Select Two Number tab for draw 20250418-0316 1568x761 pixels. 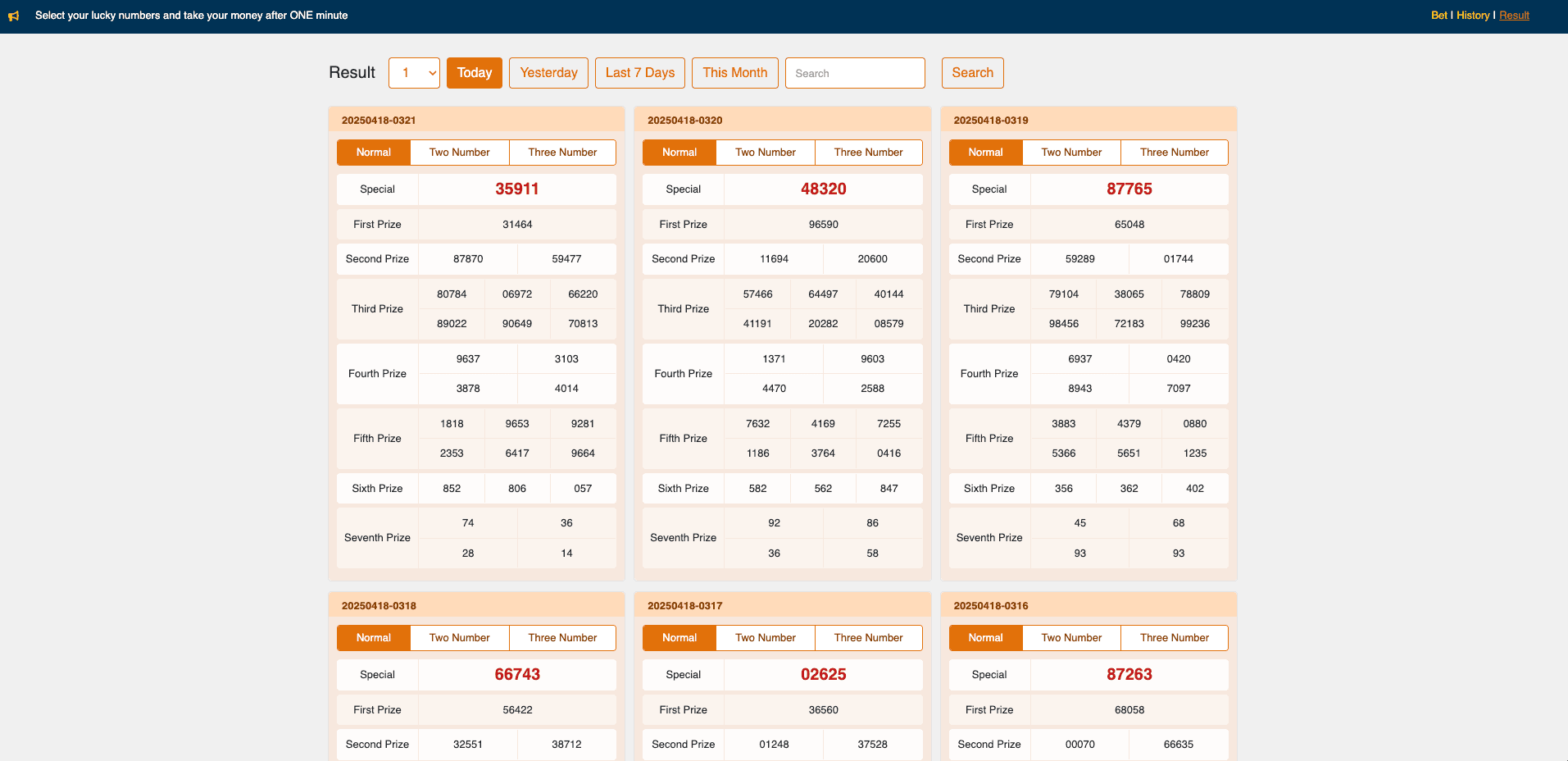[1071, 638]
